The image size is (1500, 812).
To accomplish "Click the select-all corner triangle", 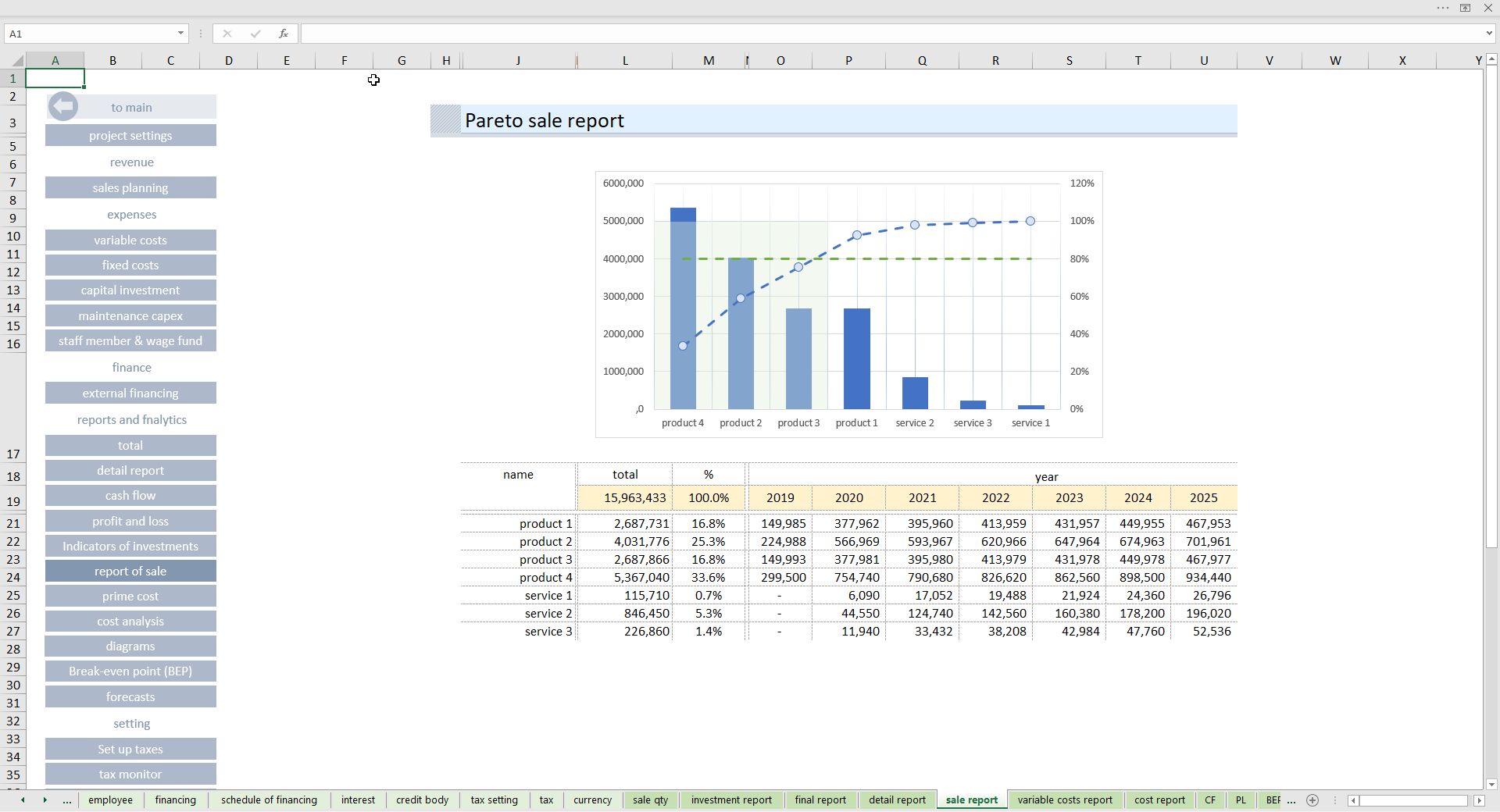I will (16, 60).
